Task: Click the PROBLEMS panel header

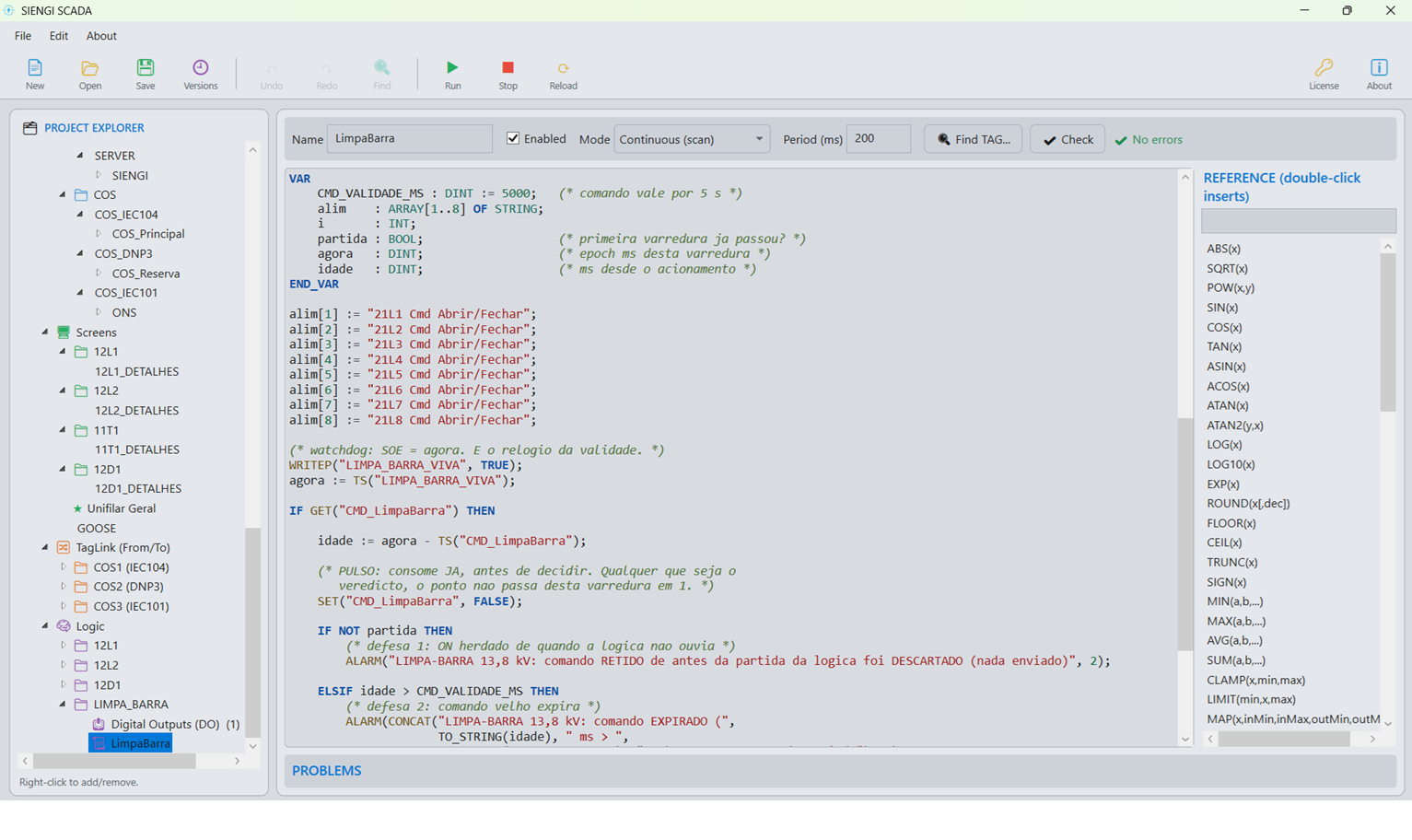Action: tap(327, 771)
